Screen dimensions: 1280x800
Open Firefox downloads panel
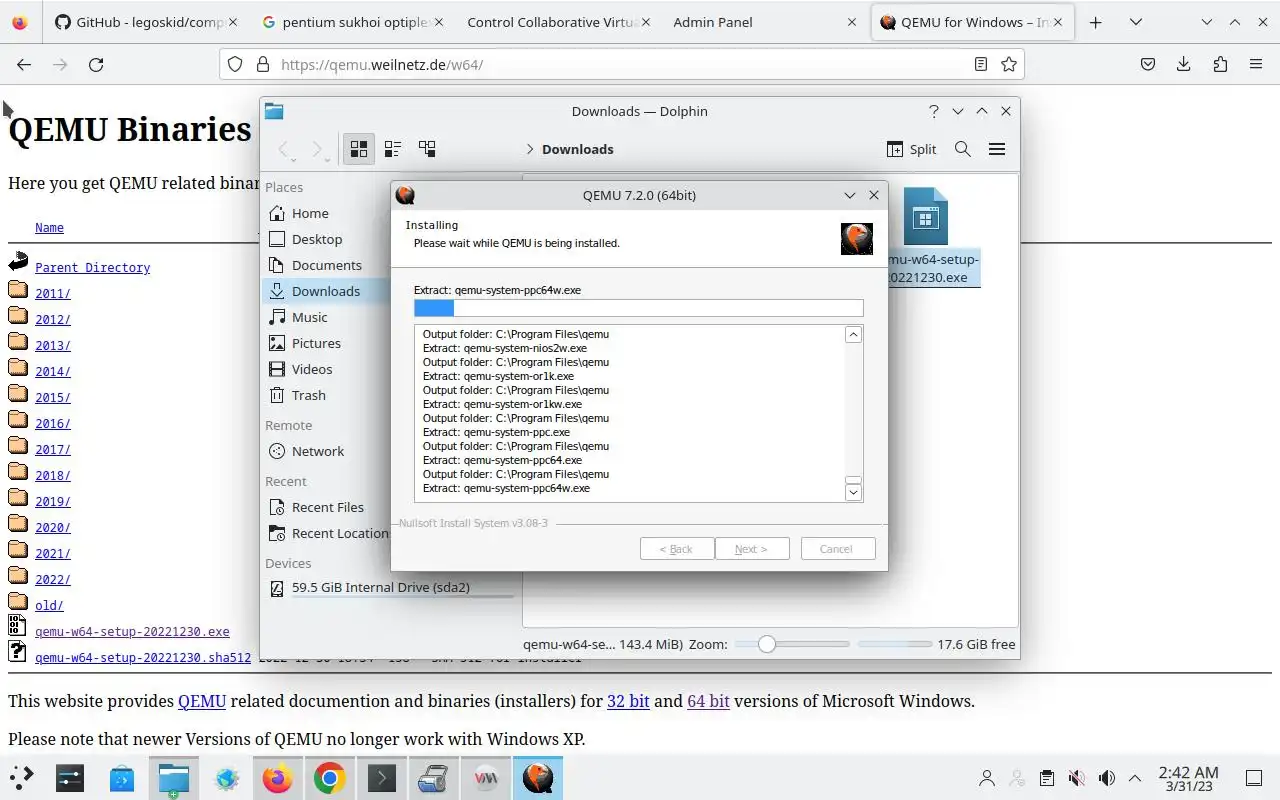(x=1184, y=64)
